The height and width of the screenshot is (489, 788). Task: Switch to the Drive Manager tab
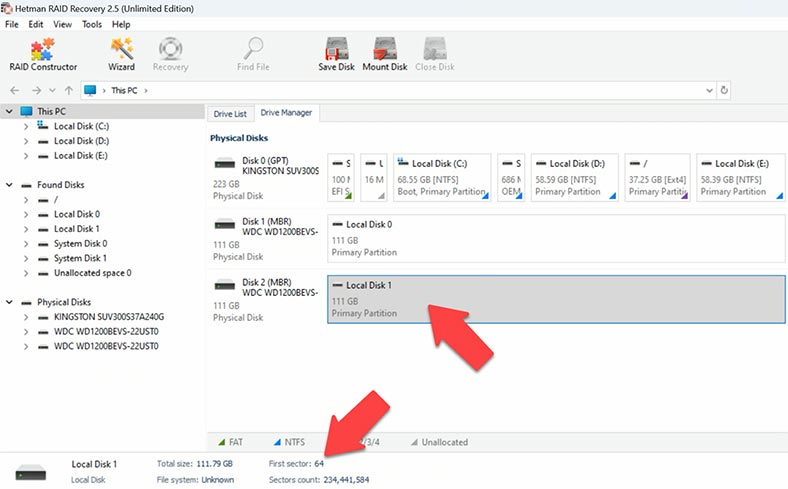(286, 113)
